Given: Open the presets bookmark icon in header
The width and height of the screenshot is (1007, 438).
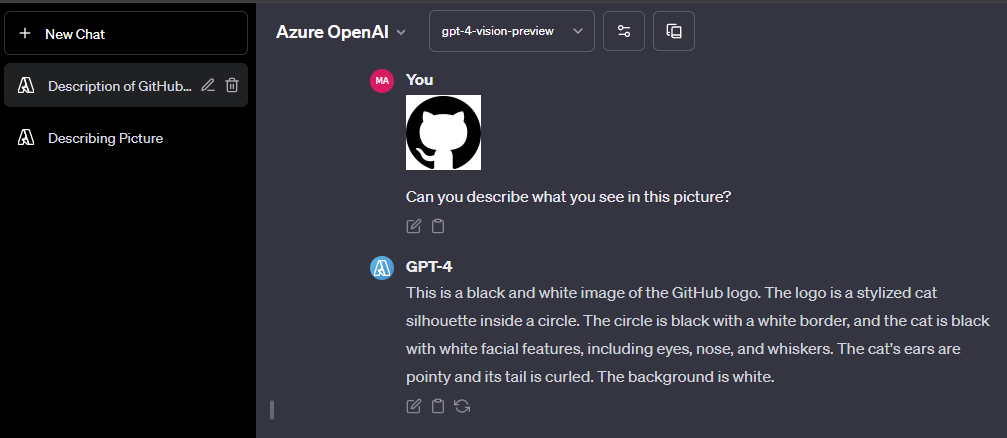Looking at the screenshot, I should [674, 31].
